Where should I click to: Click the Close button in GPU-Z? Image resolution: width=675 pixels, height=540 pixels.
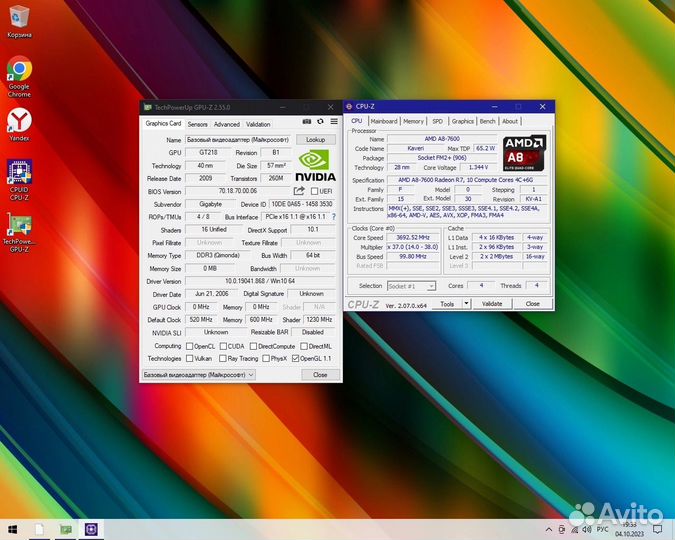[x=320, y=375]
